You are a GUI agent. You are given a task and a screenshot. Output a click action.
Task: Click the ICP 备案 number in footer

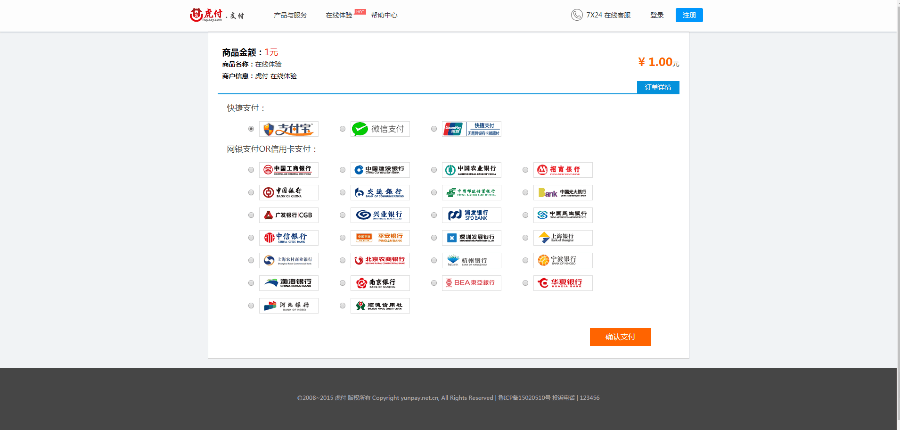point(524,398)
